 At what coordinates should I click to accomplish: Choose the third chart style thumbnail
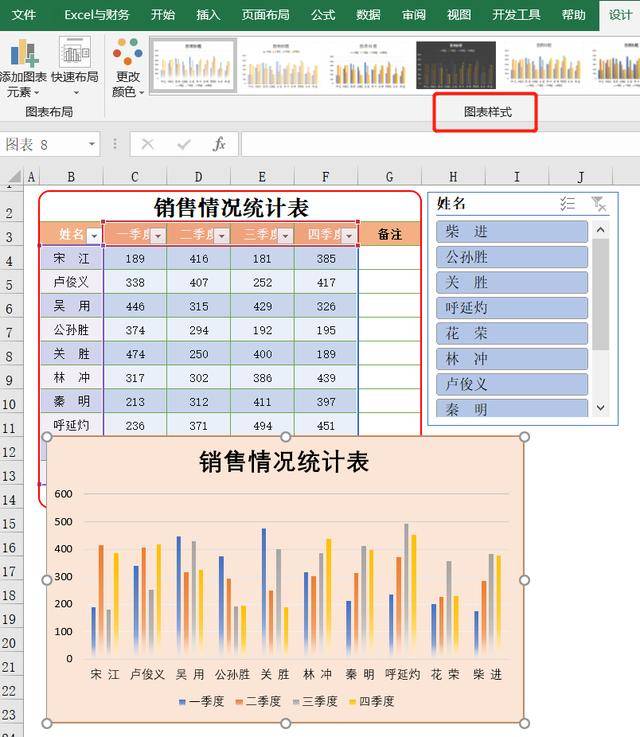click(368, 65)
